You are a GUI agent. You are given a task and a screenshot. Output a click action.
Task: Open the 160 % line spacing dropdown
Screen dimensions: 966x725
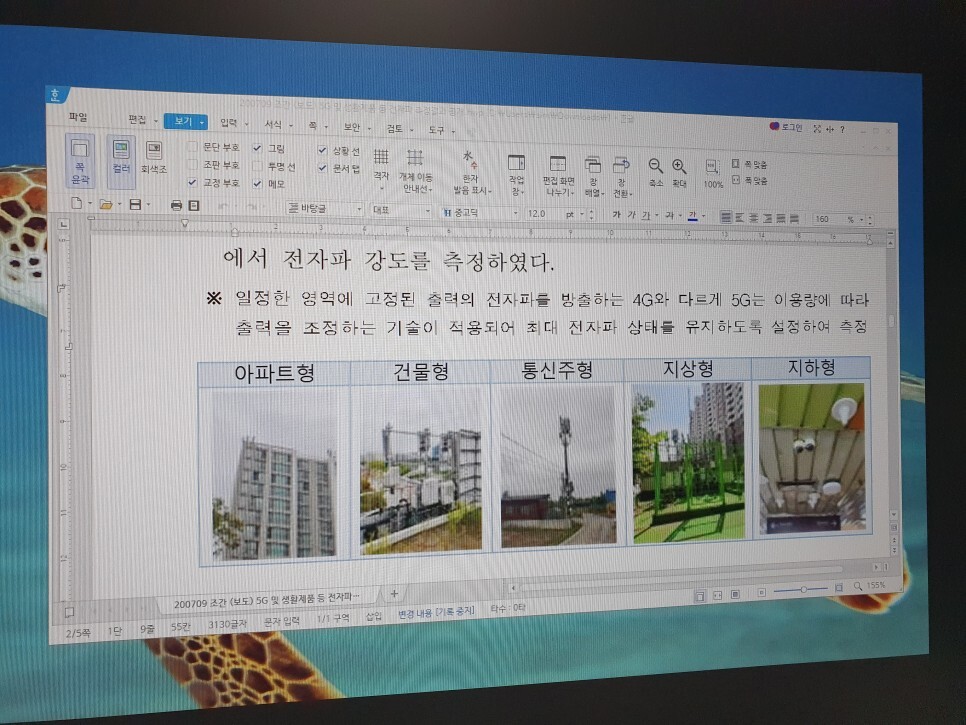pos(861,220)
